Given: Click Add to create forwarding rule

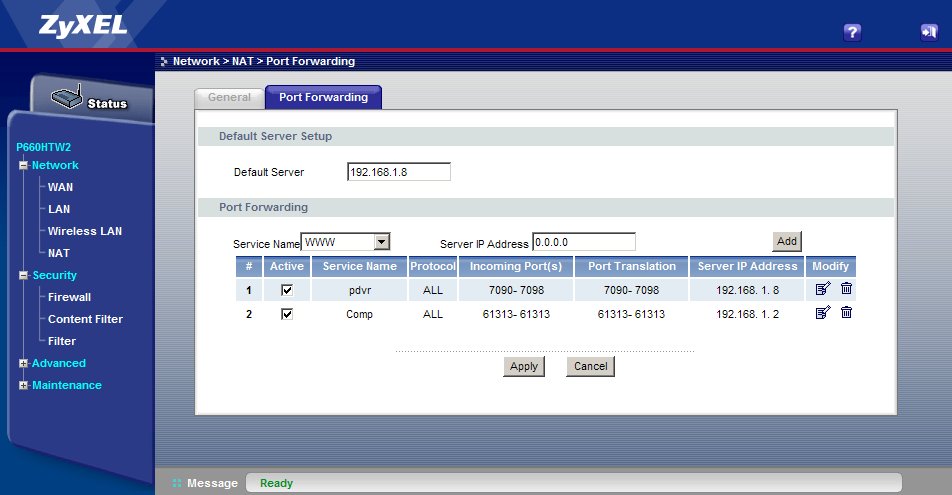Looking at the screenshot, I should (787, 241).
